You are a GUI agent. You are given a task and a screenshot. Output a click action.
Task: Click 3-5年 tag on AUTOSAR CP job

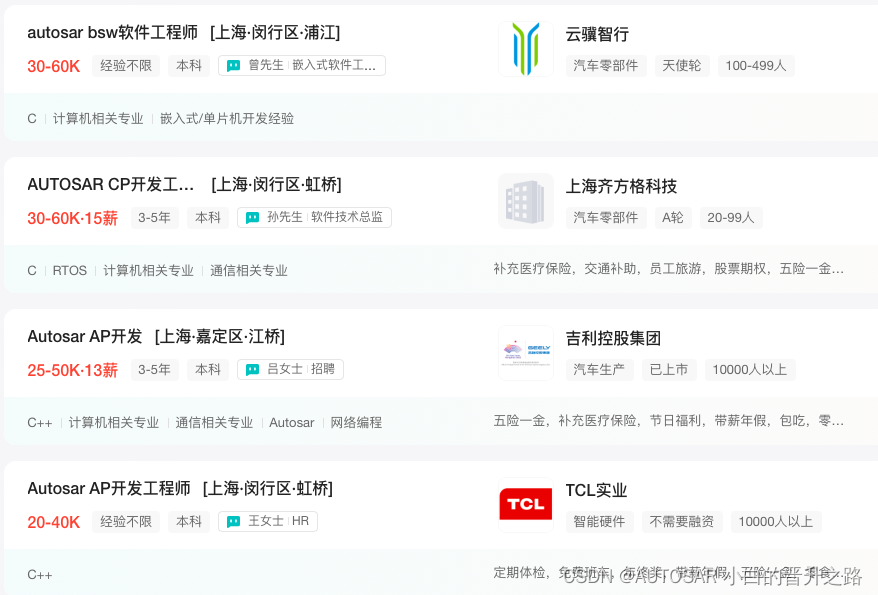(x=155, y=217)
